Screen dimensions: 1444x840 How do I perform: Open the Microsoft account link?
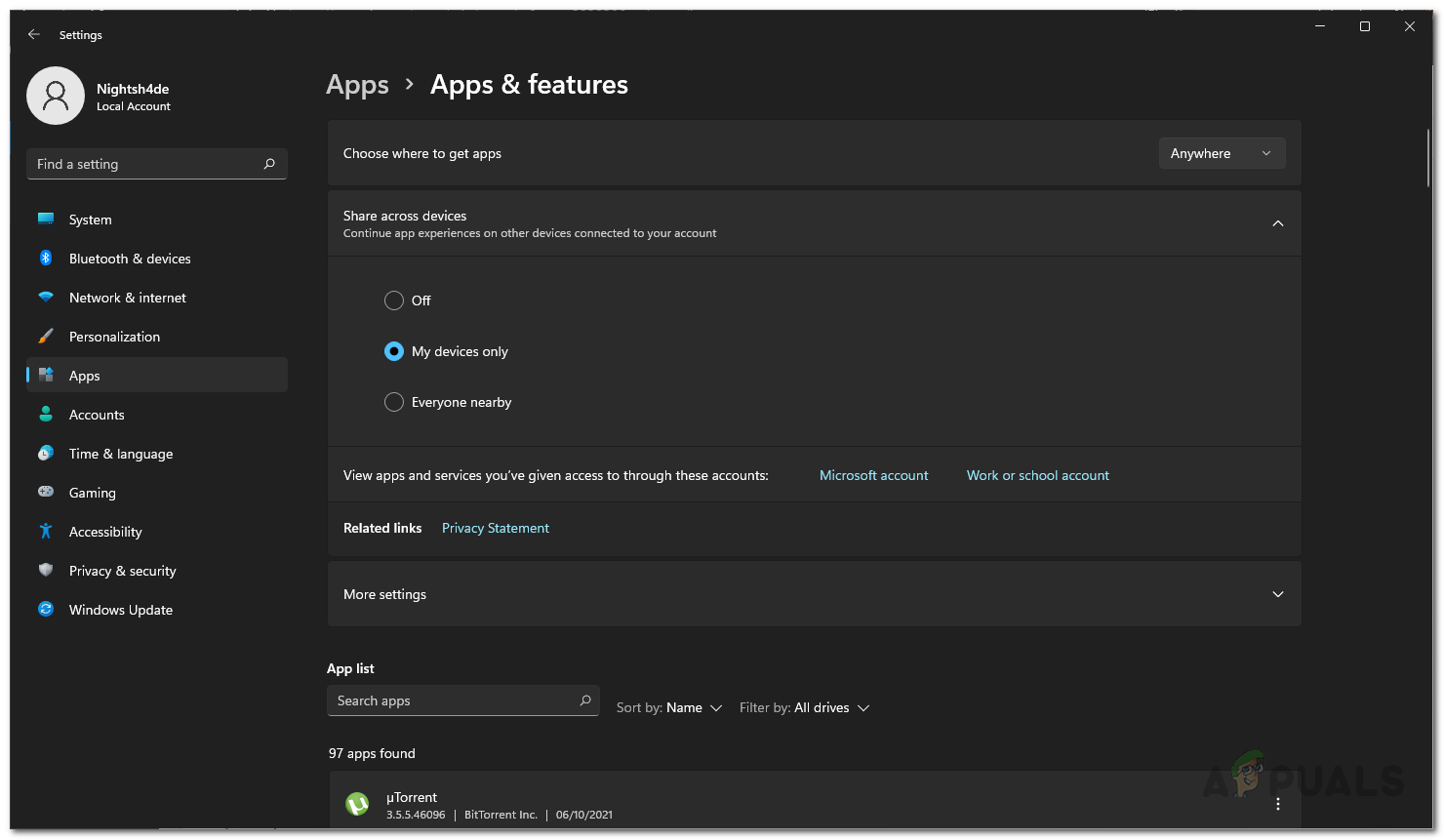pyautogui.click(x=873, y=475)
